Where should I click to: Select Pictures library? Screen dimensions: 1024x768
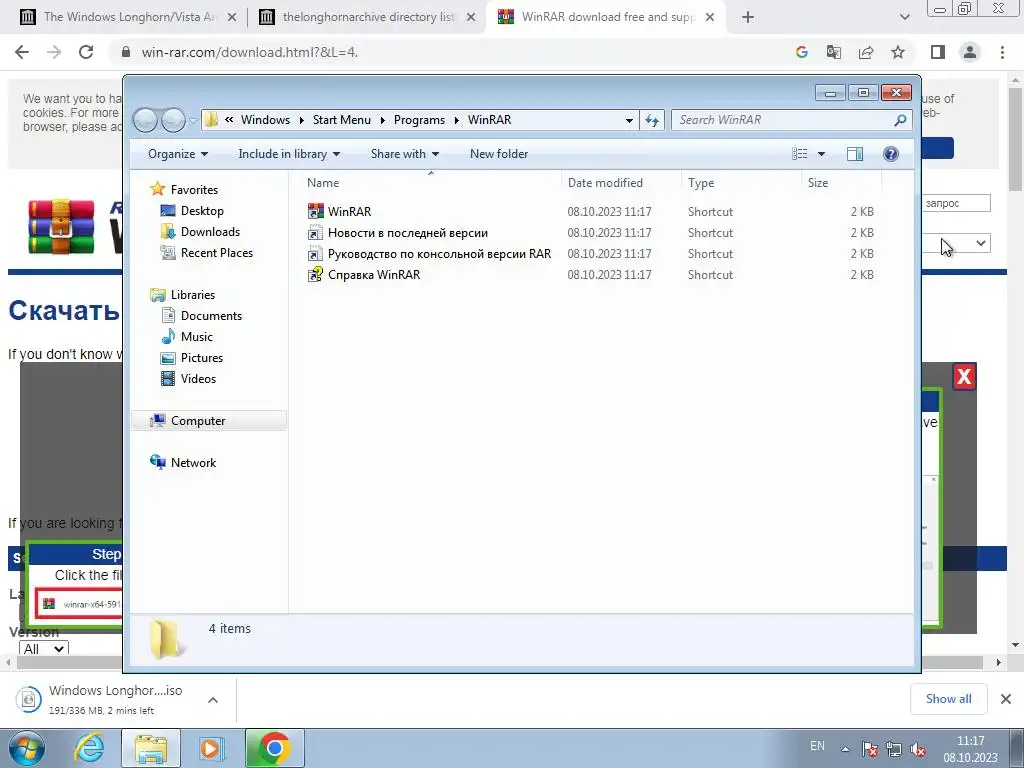202,357
